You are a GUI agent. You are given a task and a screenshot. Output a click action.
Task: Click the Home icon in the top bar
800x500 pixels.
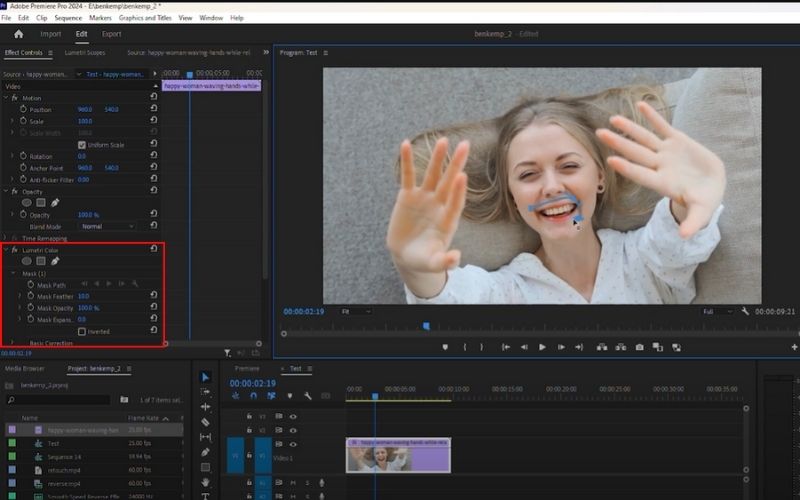[18, 34]
